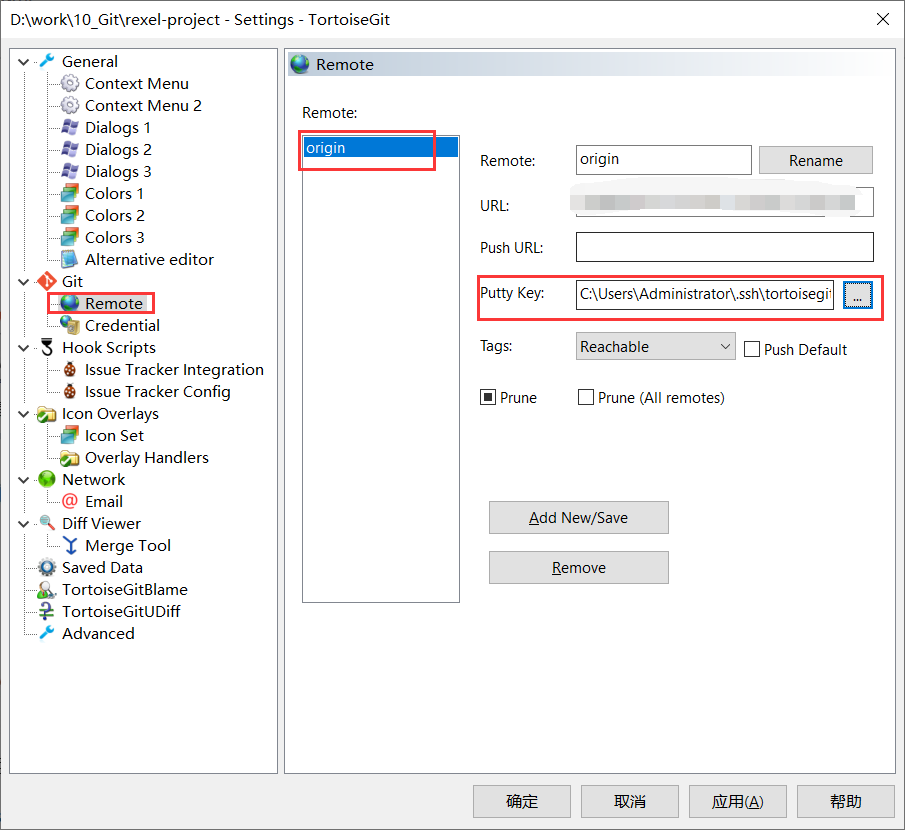Confirm with the 确定 button
Viewport: 905px width, 830px height.
[x=522, y=801]
